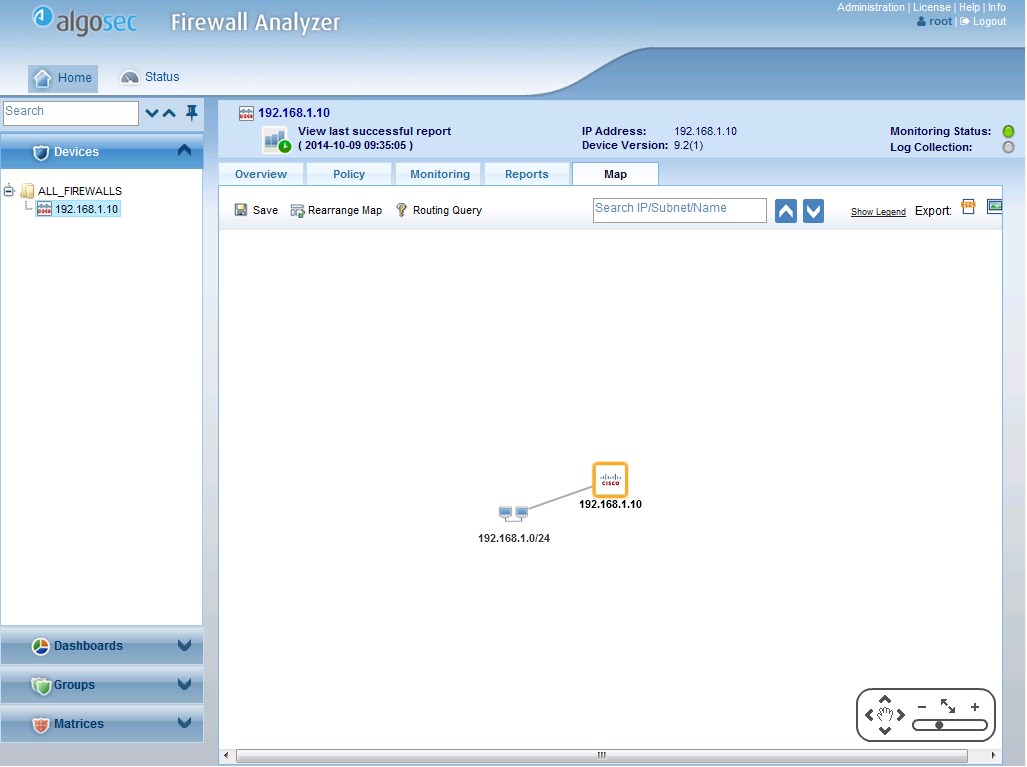Collapse the ALL_FIREWALLS tree node
The width and height of the screenshot is (1027, 767).
tap(9, 191)
